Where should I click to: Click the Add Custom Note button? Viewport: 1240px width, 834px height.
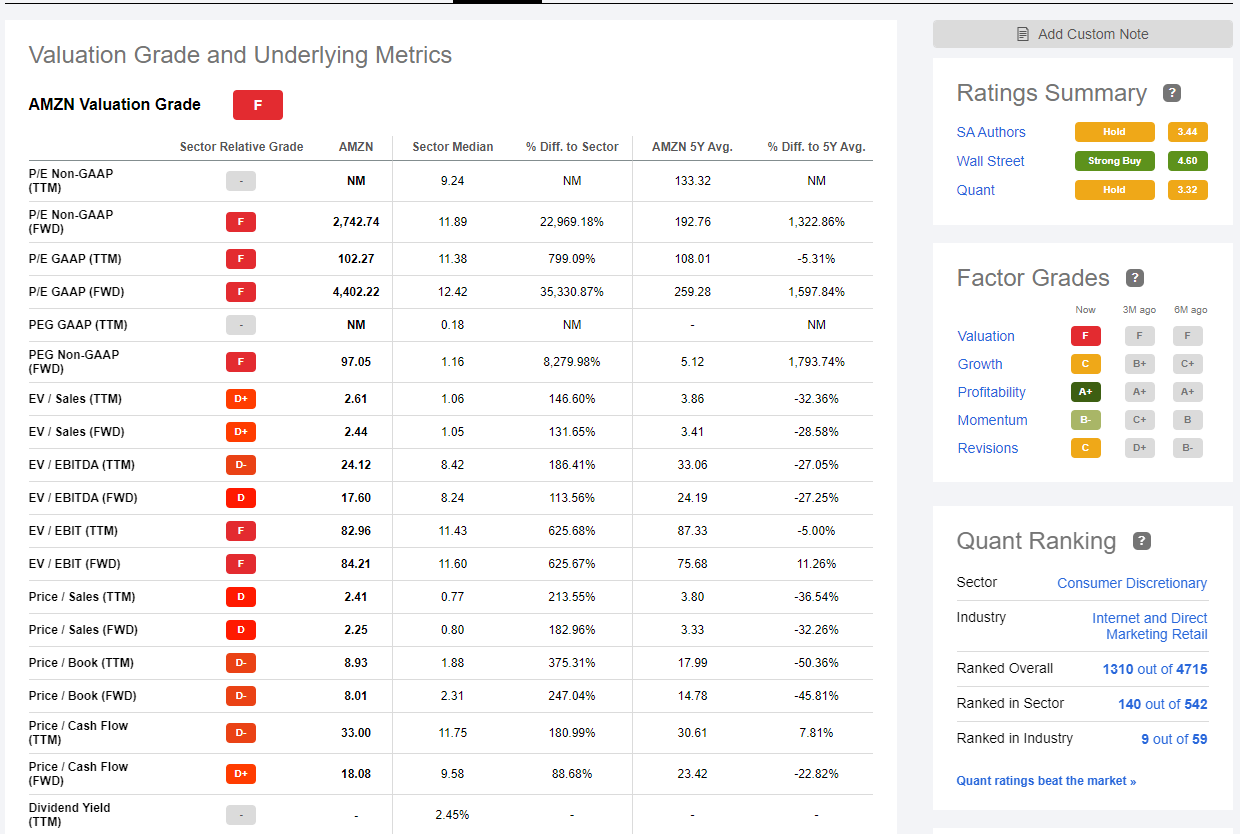pyautogui.click(x=1082, y=34)
